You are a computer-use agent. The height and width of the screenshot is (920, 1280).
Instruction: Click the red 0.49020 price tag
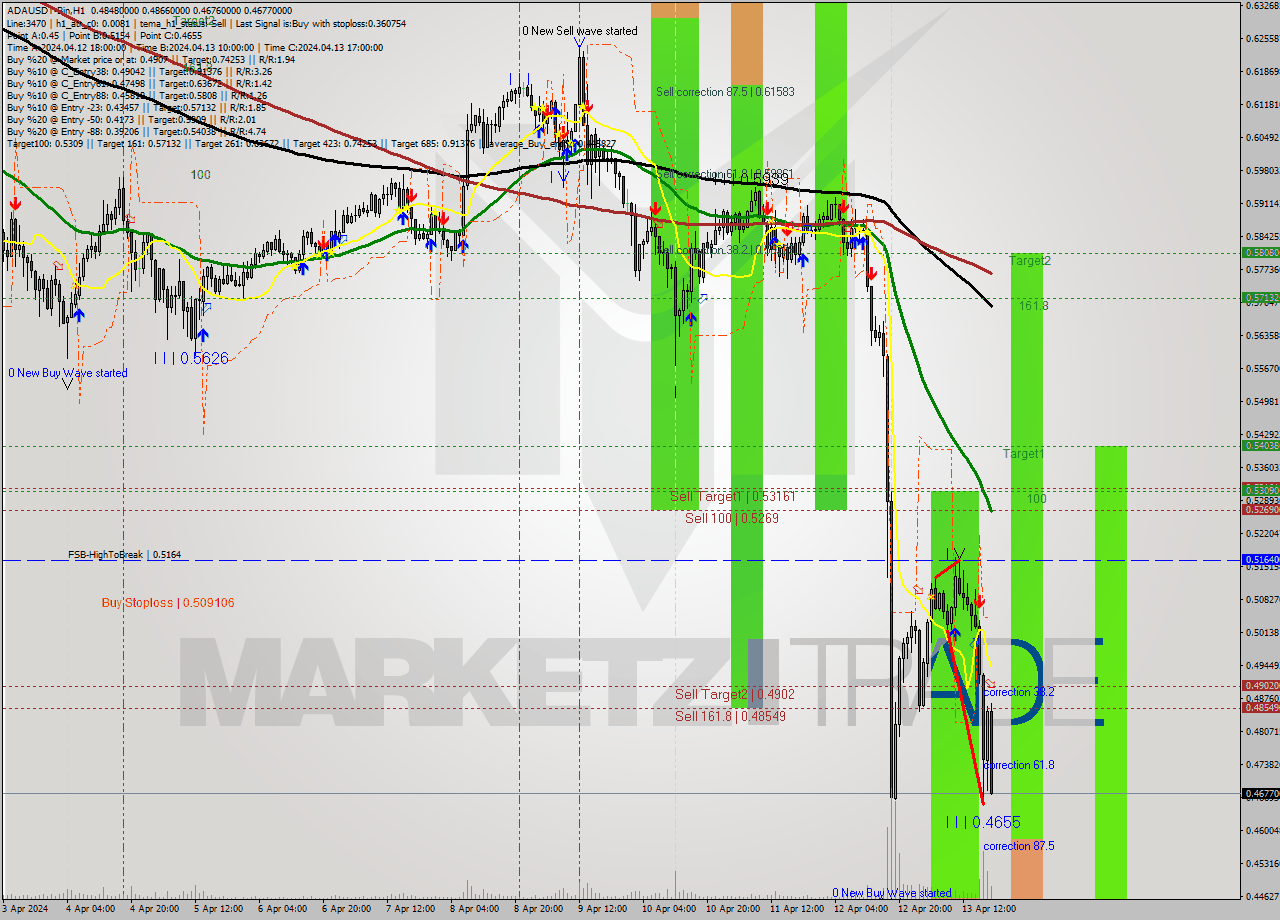(x=1260, y=686)
